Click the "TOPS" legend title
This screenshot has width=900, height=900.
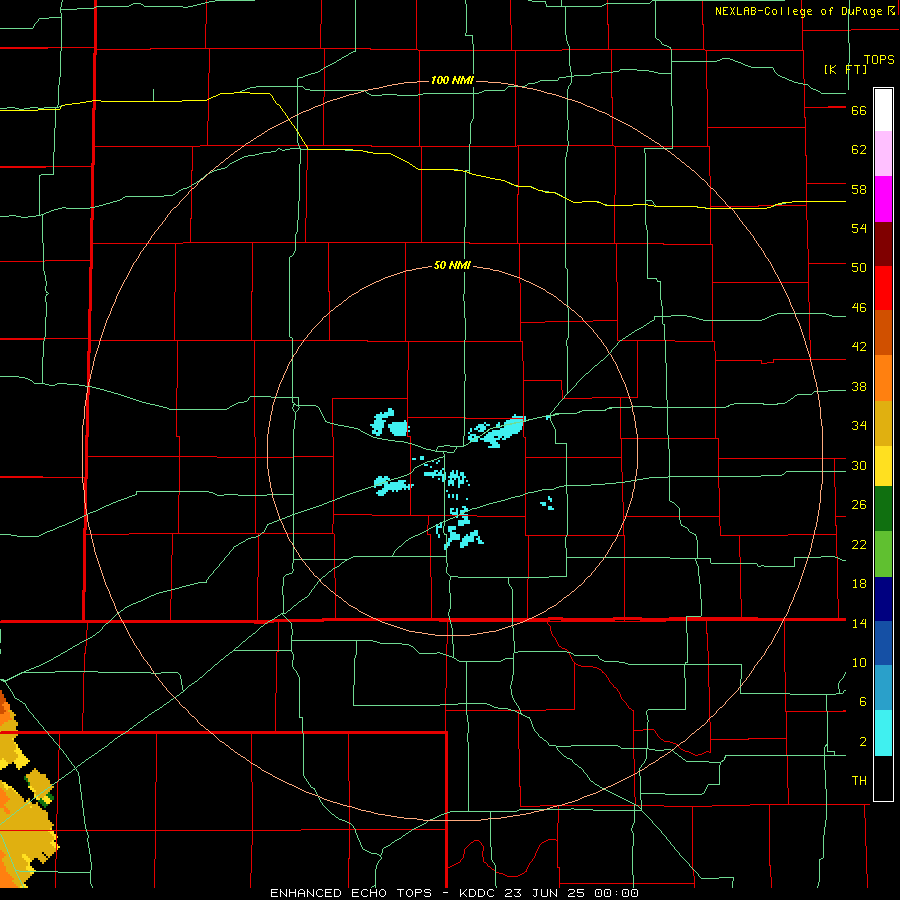(x=879, y=59)
